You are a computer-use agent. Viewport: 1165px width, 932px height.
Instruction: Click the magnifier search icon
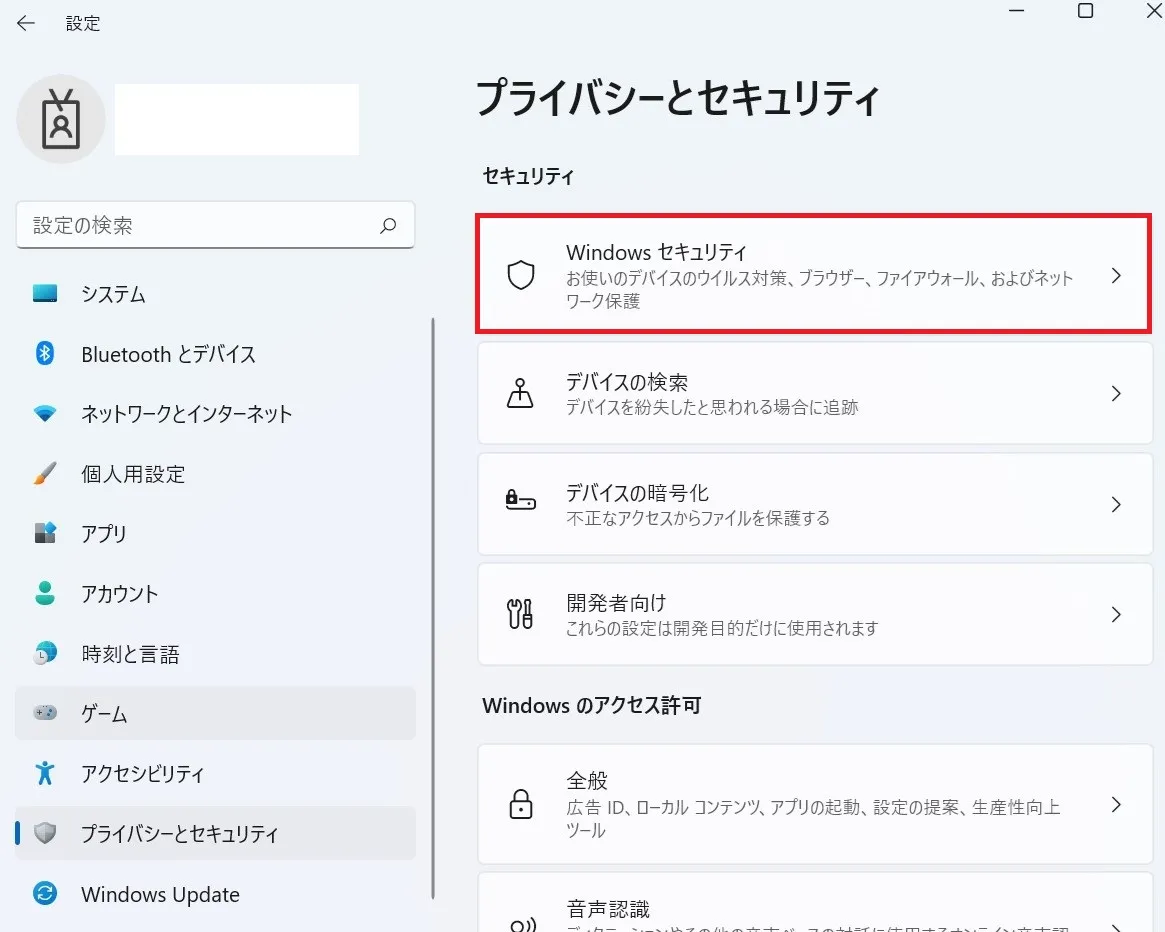pos(388,226)
